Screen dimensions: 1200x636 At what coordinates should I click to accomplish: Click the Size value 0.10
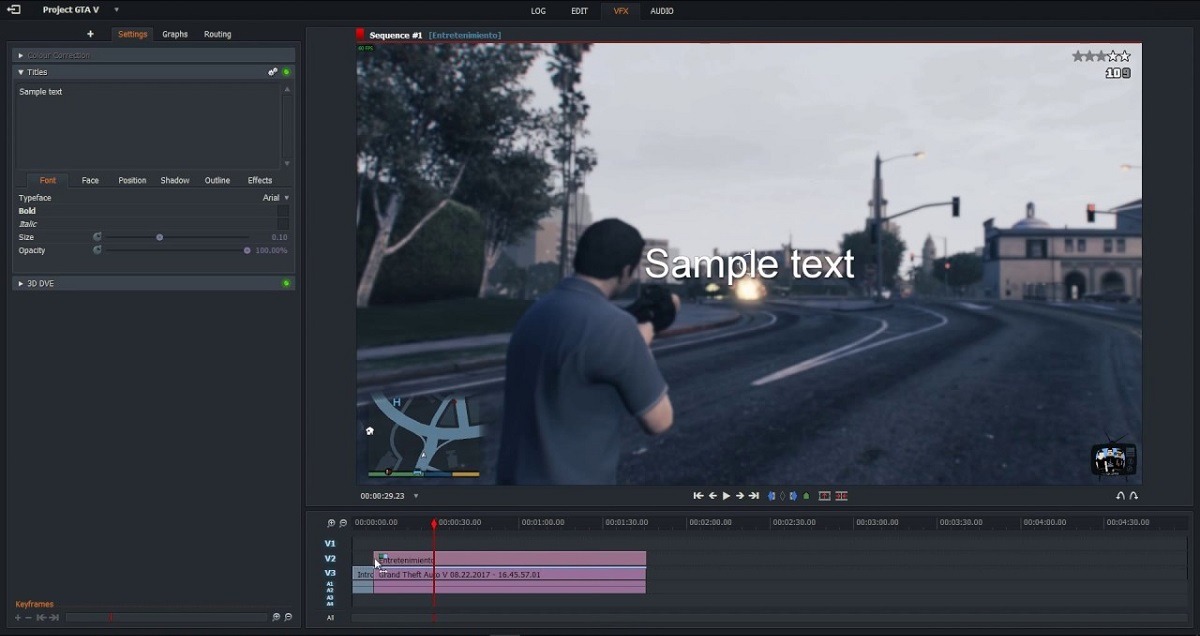tap(279, 237)
